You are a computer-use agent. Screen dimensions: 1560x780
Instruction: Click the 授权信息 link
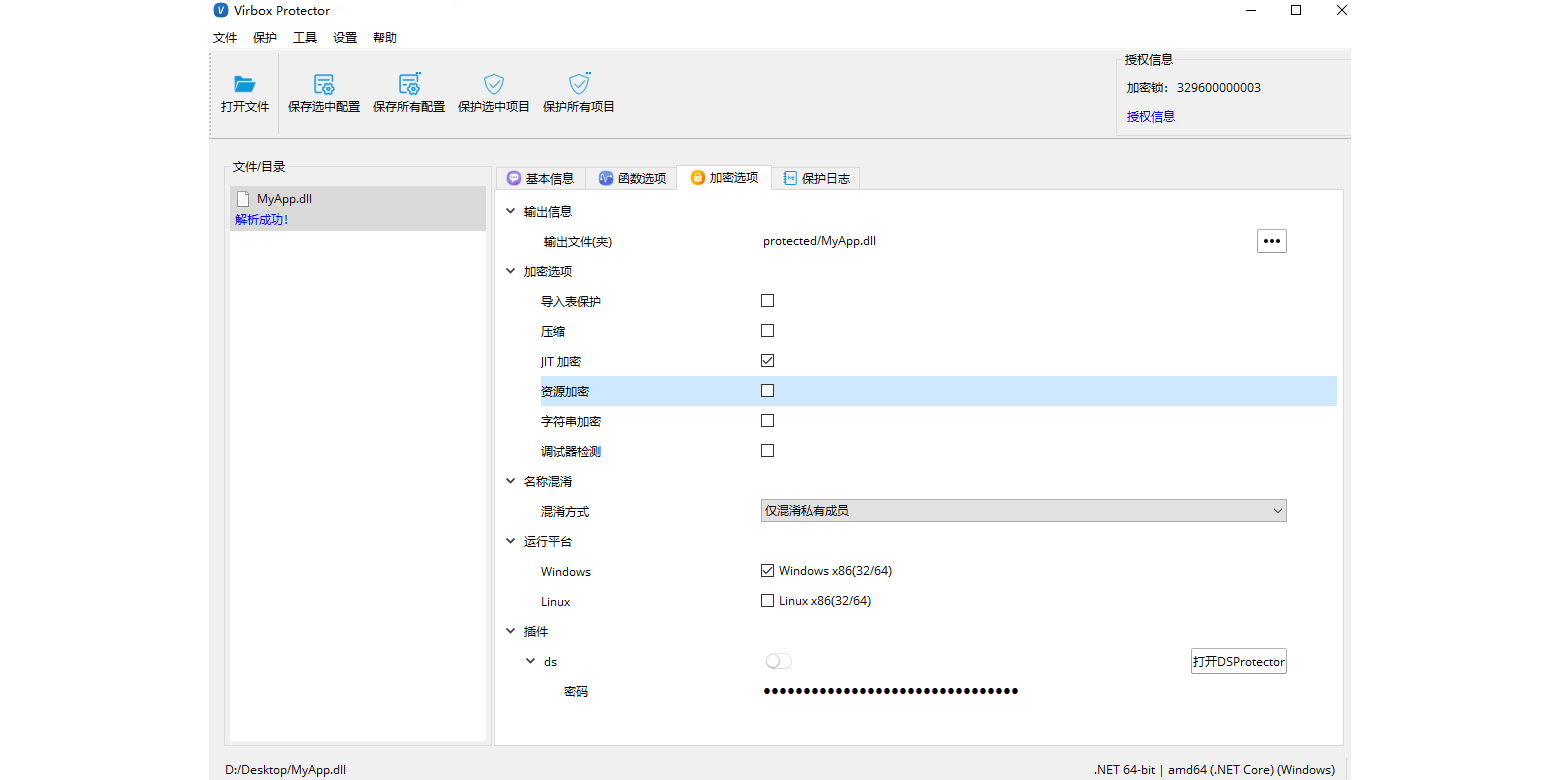pyautogui.click(x=1149, y=116)
